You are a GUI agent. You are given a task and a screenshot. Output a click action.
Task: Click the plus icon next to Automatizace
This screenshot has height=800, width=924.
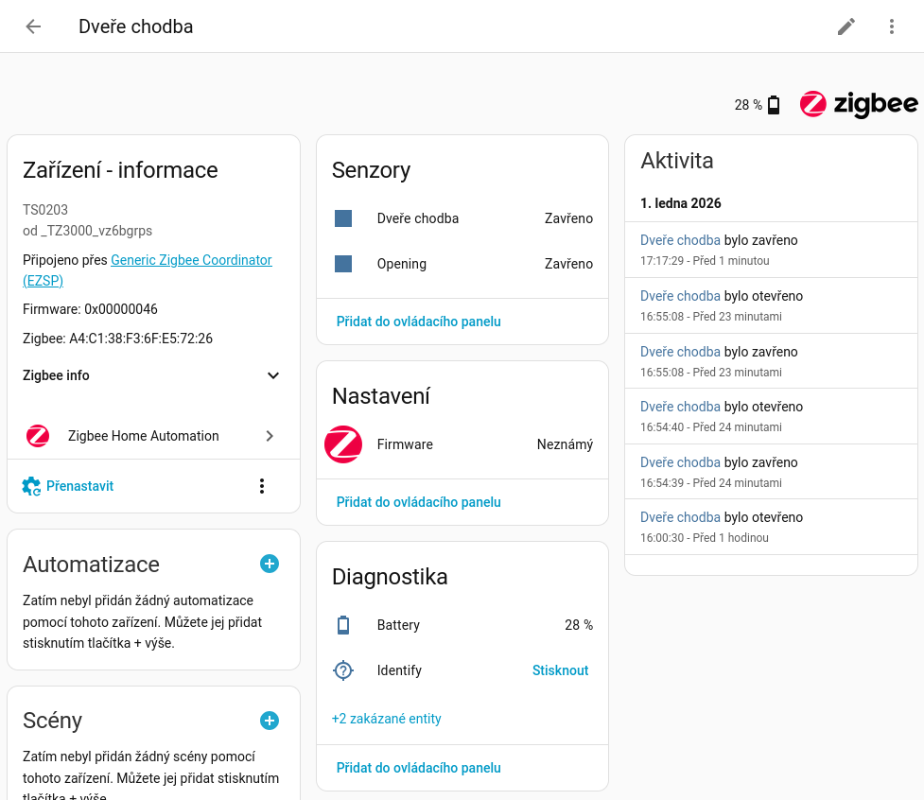(x=269, y=564)
